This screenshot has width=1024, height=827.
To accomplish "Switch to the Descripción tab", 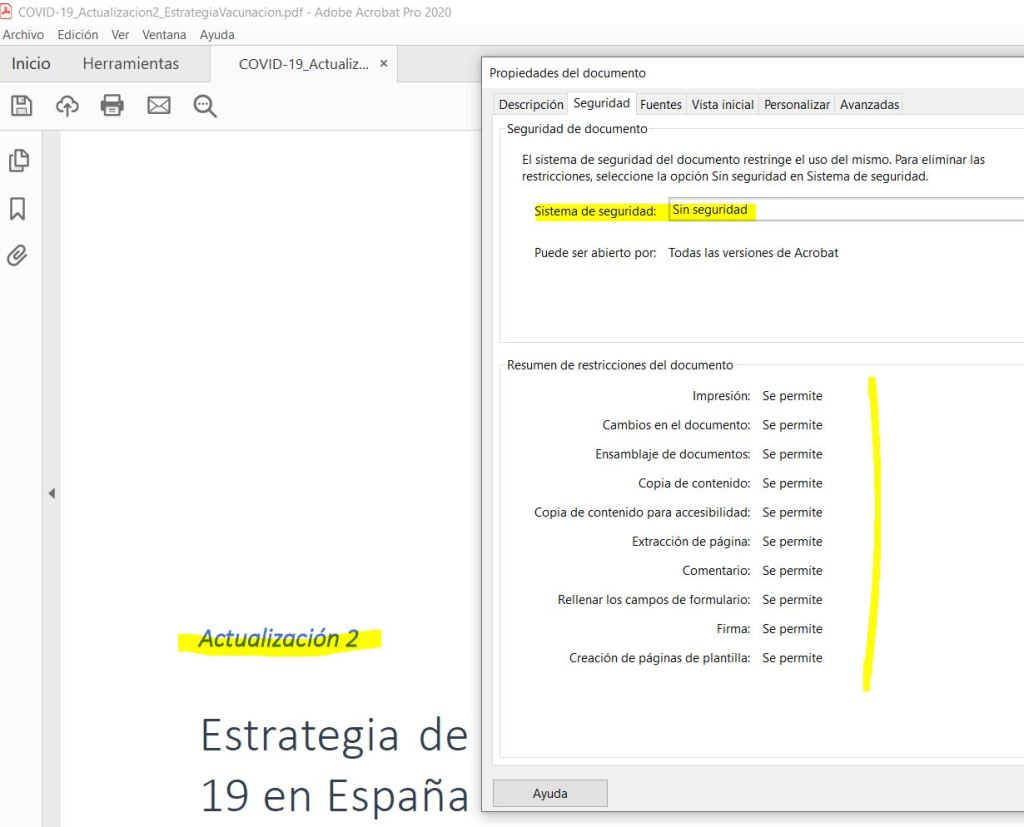I will [531, 104].
